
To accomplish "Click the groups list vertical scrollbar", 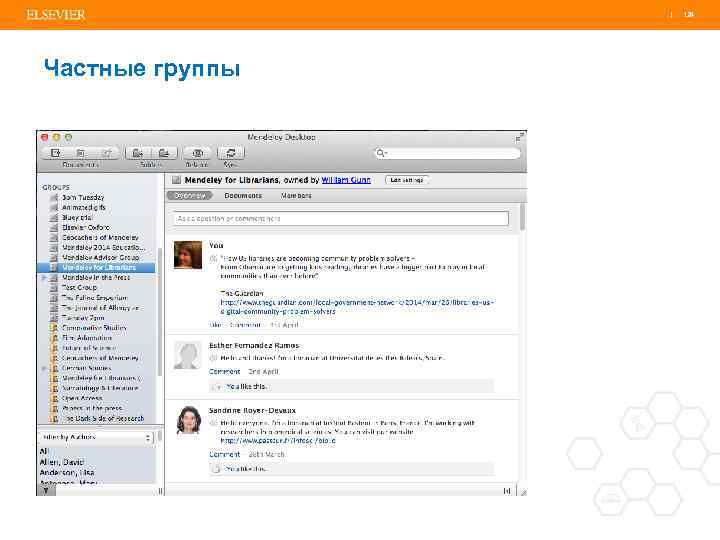I will (x=160, y=312).
